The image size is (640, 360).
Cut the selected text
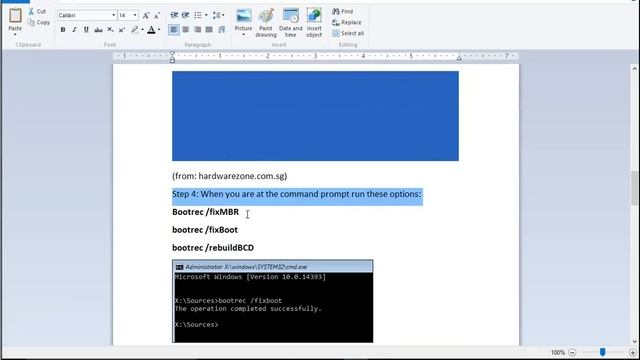pyautogui.click(x=37, y=11)
